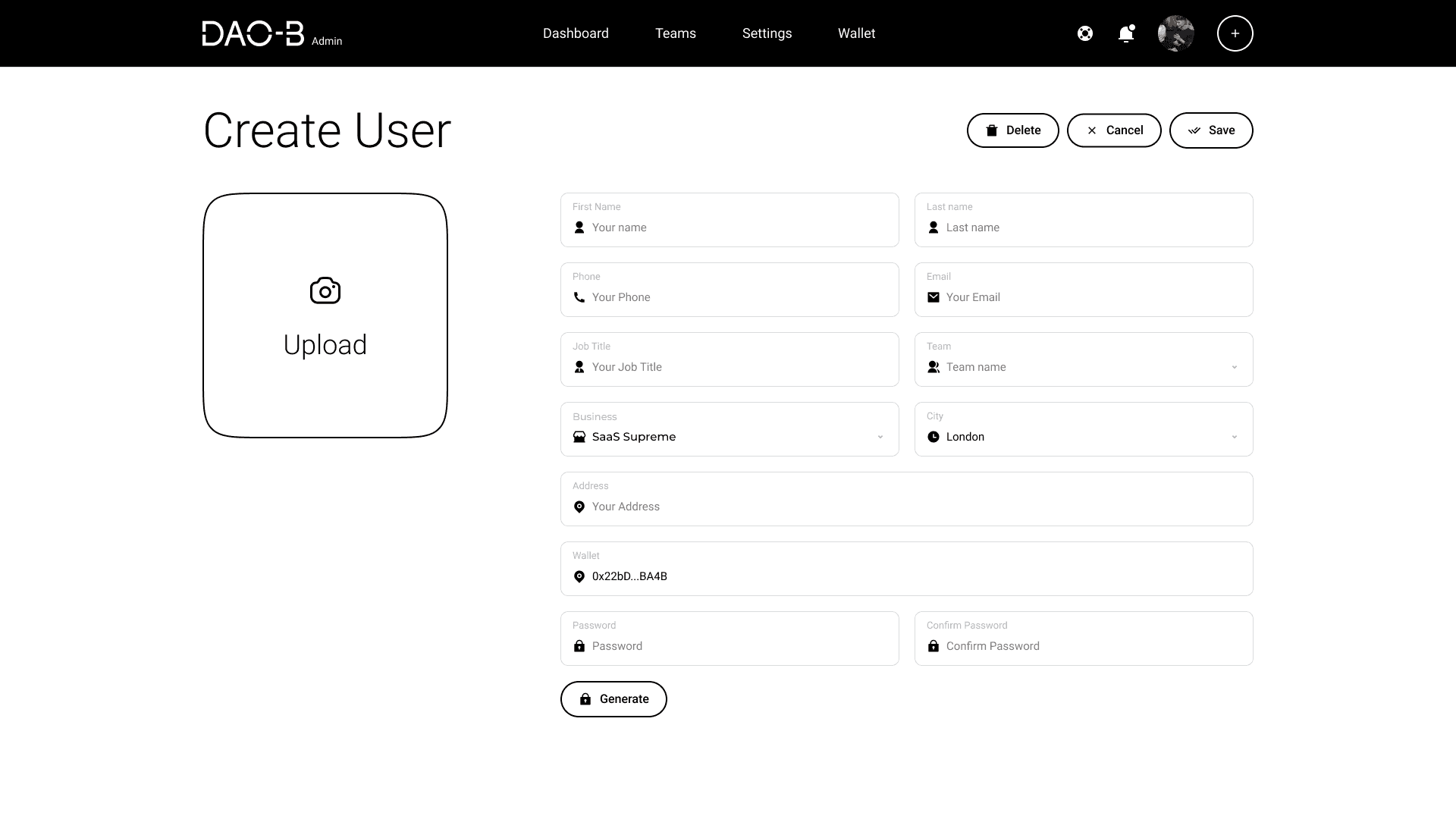The height and width of the screenshot is (819, 1456).
Task: Expand the Business dropdown arrow
Action: pos(880,437)
